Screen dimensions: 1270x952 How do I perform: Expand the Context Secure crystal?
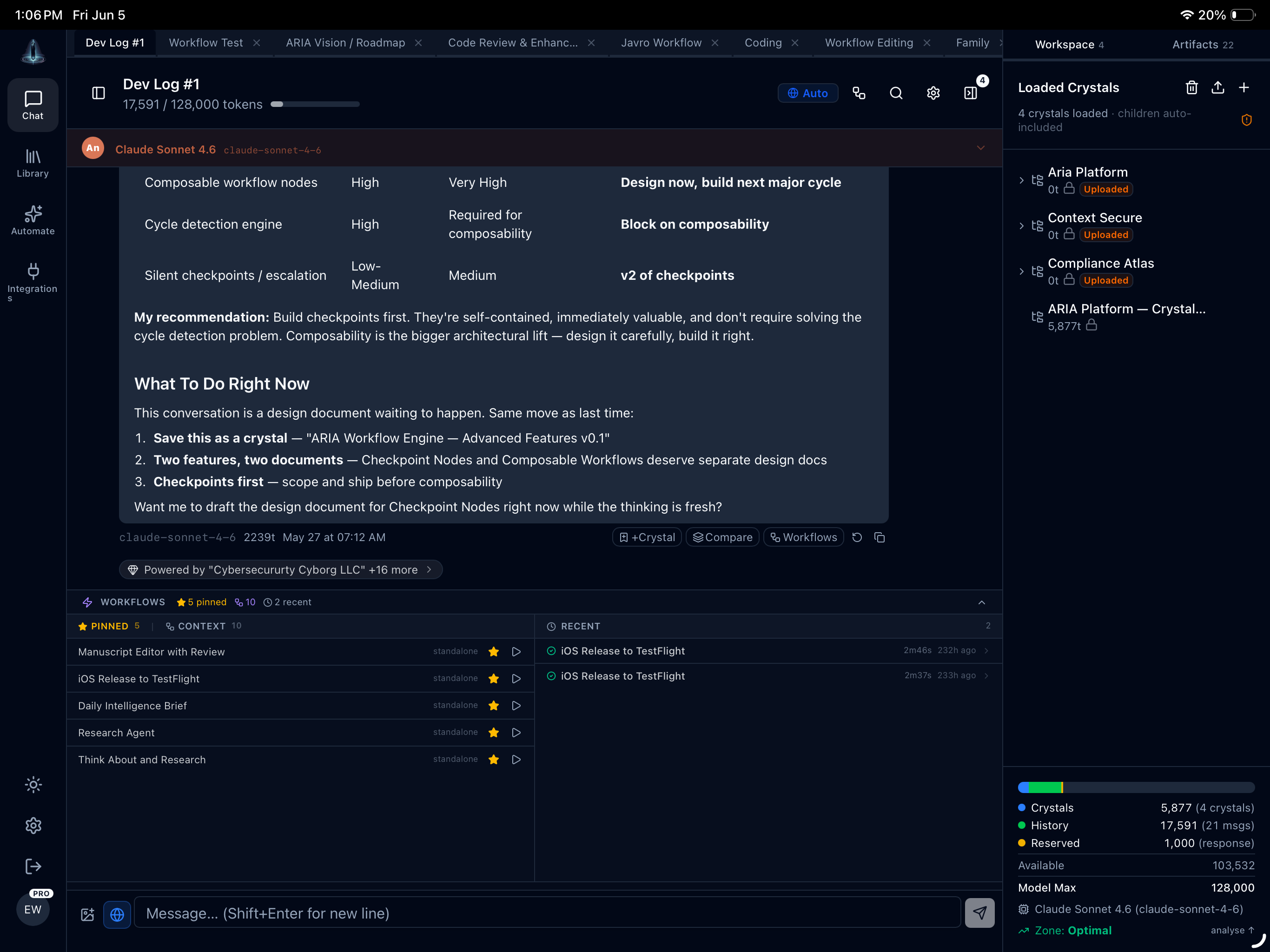point(1021,225)
